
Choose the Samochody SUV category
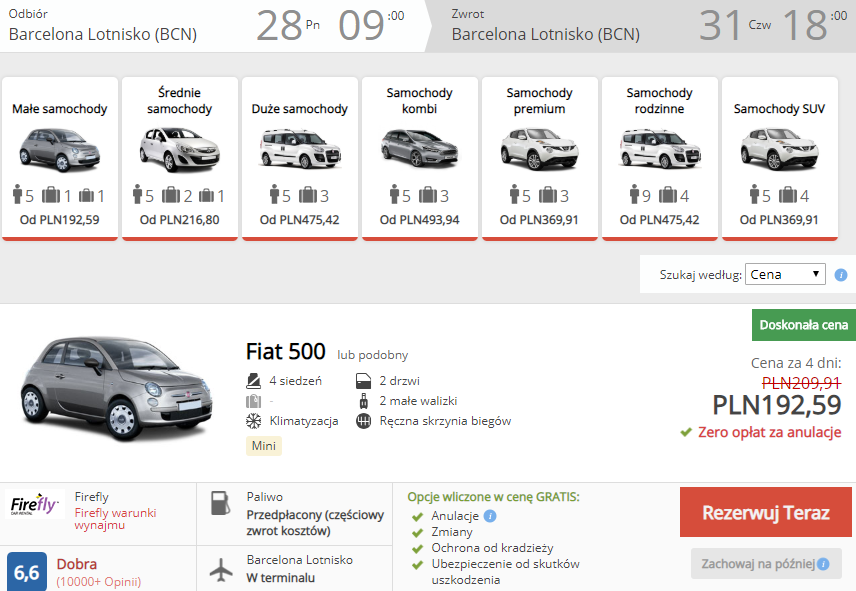click(x=780, y=158)
